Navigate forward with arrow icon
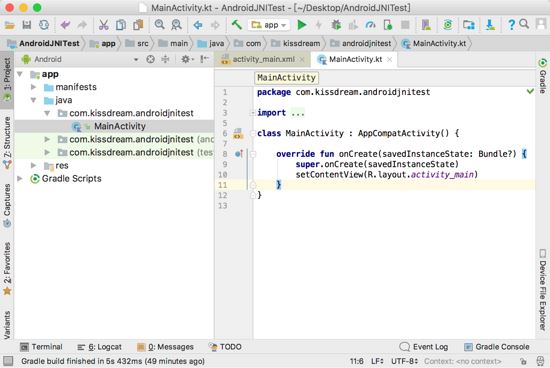The image size is (550, 368). (215, 25)
